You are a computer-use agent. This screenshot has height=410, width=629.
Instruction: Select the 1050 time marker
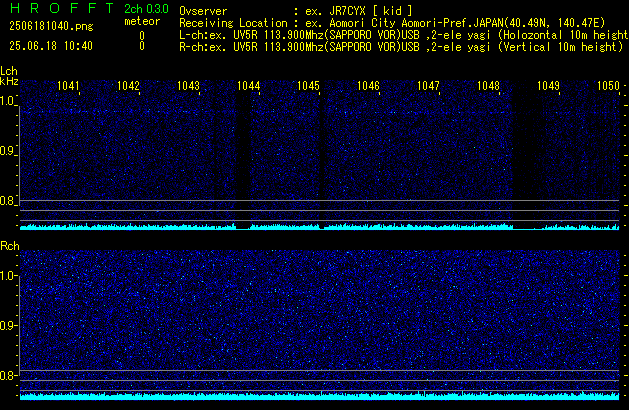pos(608,86)
